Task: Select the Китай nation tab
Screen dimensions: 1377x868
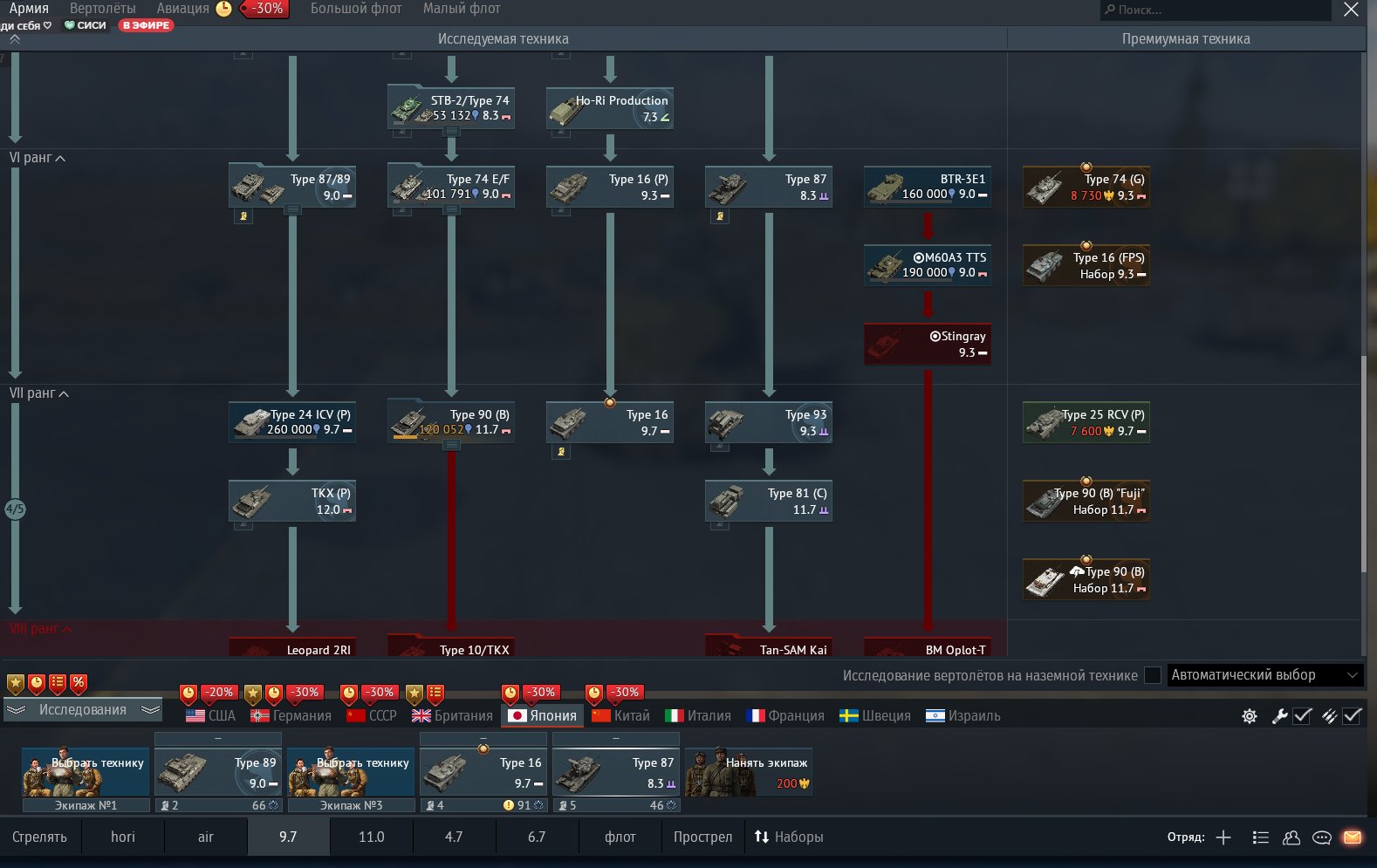Action: coord(620,716)
